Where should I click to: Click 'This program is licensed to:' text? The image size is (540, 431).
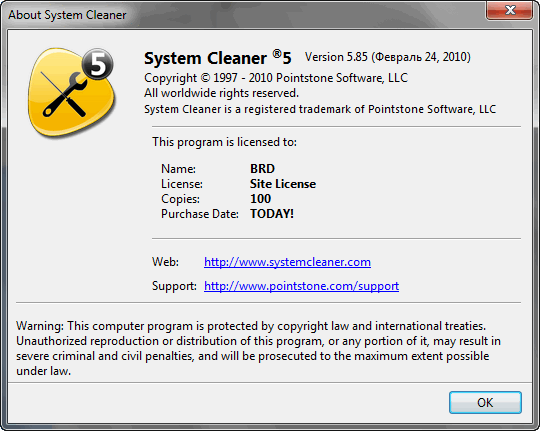click(224, 142)
